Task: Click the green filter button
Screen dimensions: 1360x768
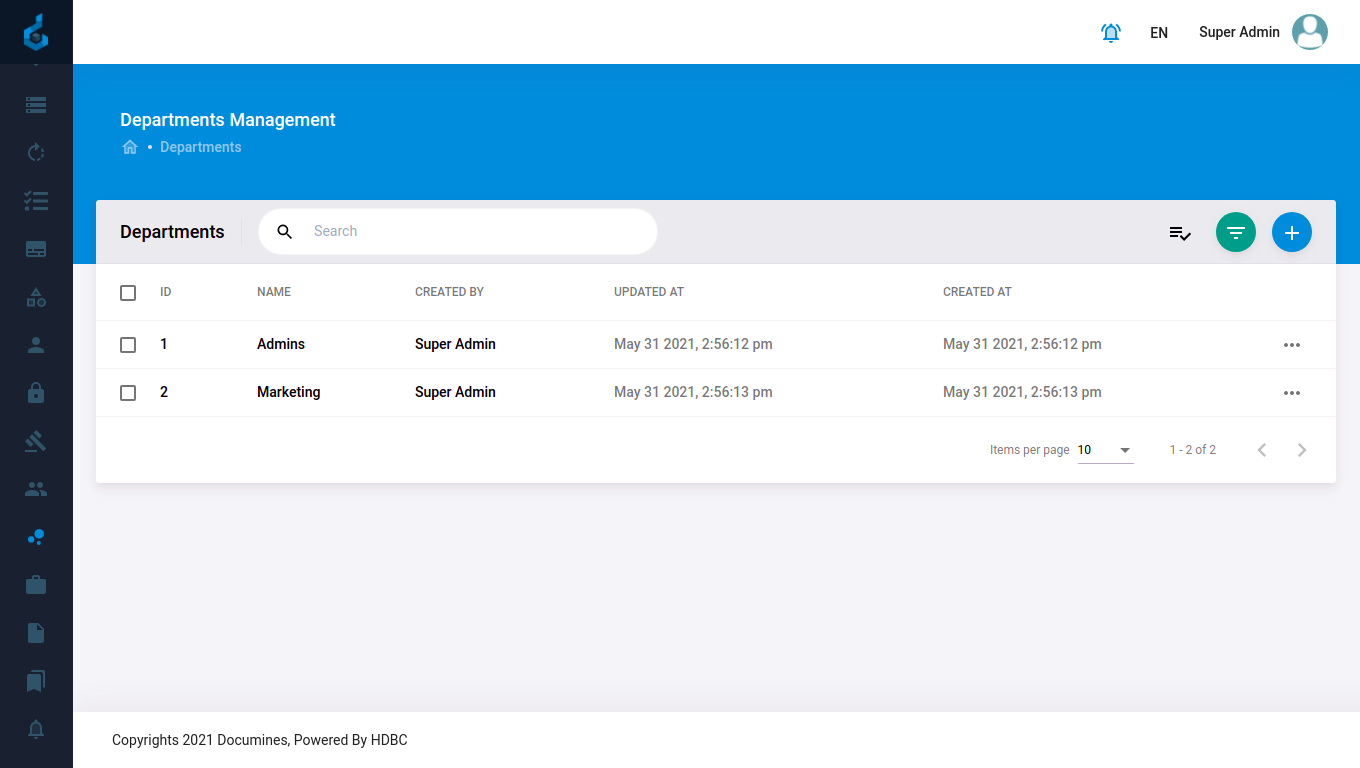Action: (1235, 232)
